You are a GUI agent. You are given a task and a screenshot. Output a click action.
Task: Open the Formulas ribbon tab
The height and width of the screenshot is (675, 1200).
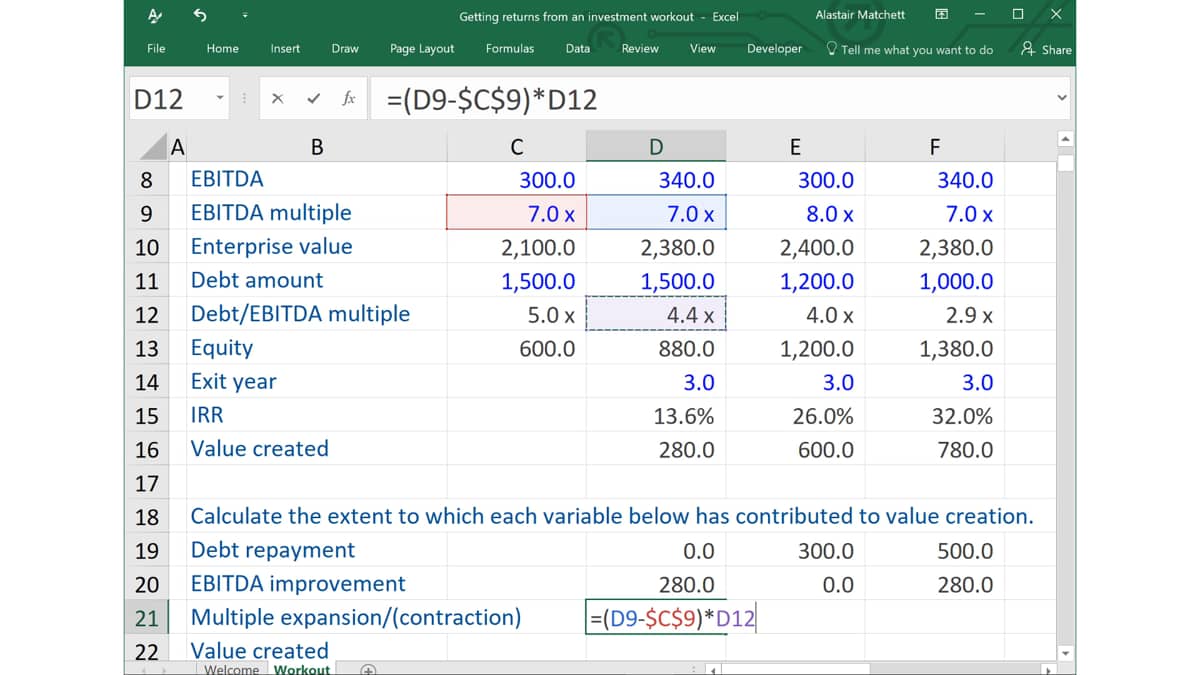click(510, 48)
